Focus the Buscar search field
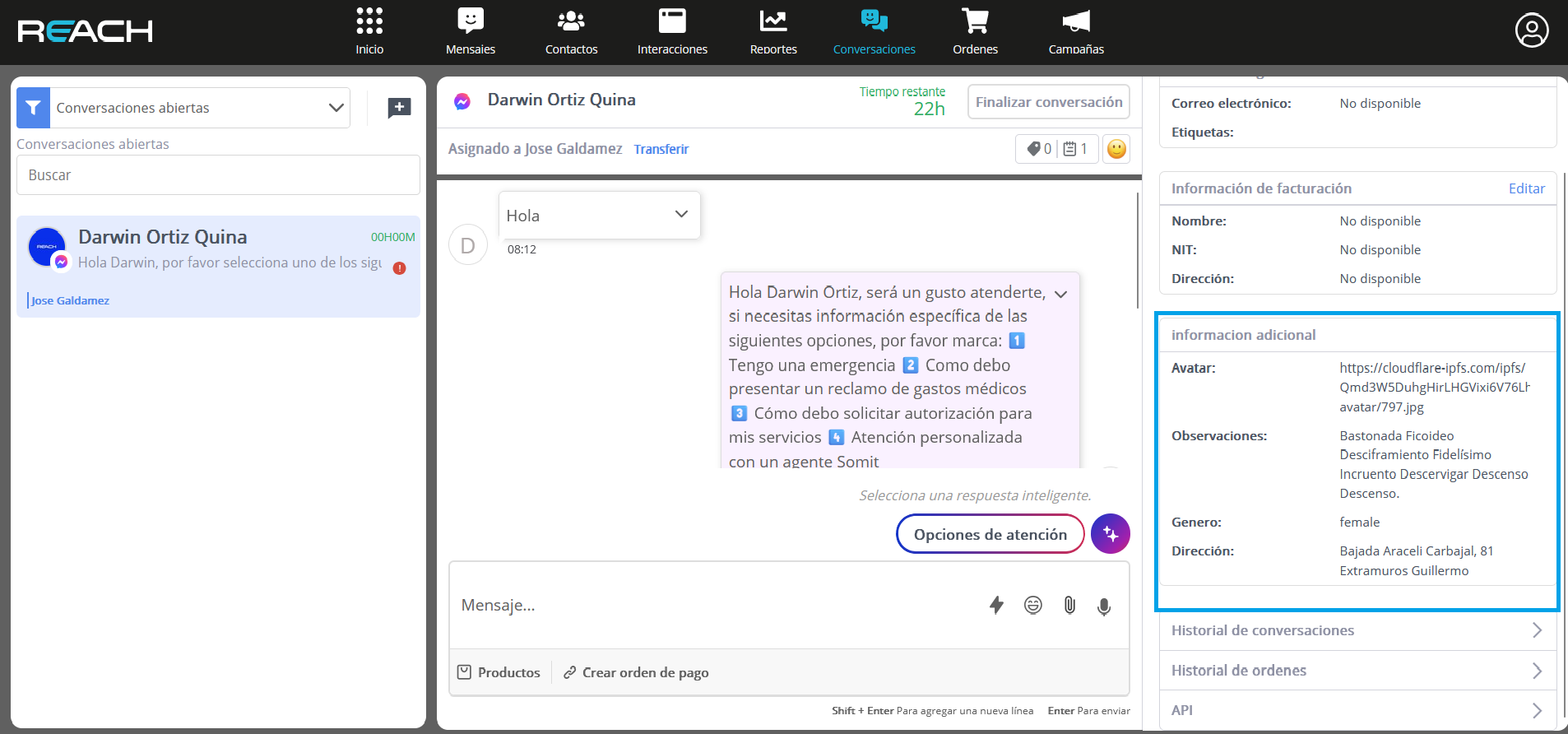The height and width of the screenshot is (734, 1568). coord(218,175)
